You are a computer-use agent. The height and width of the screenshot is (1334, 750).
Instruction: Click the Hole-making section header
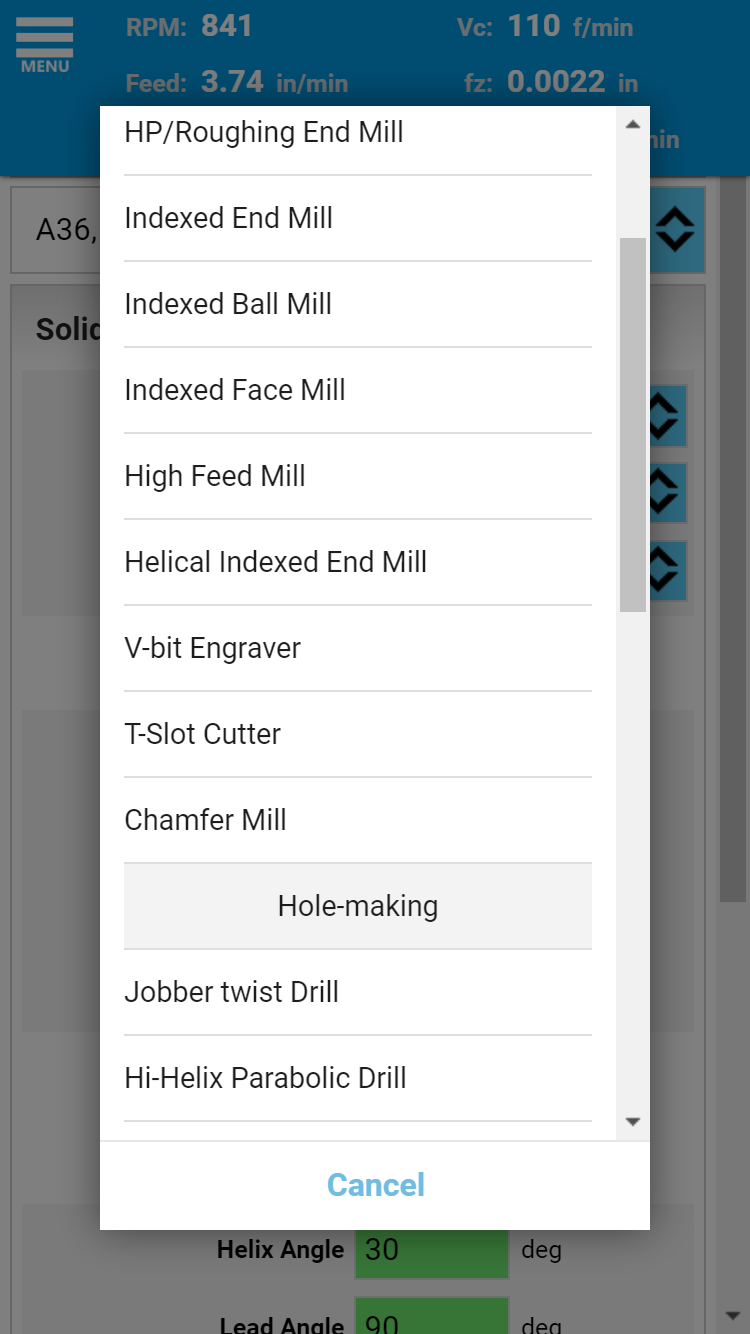358,906
